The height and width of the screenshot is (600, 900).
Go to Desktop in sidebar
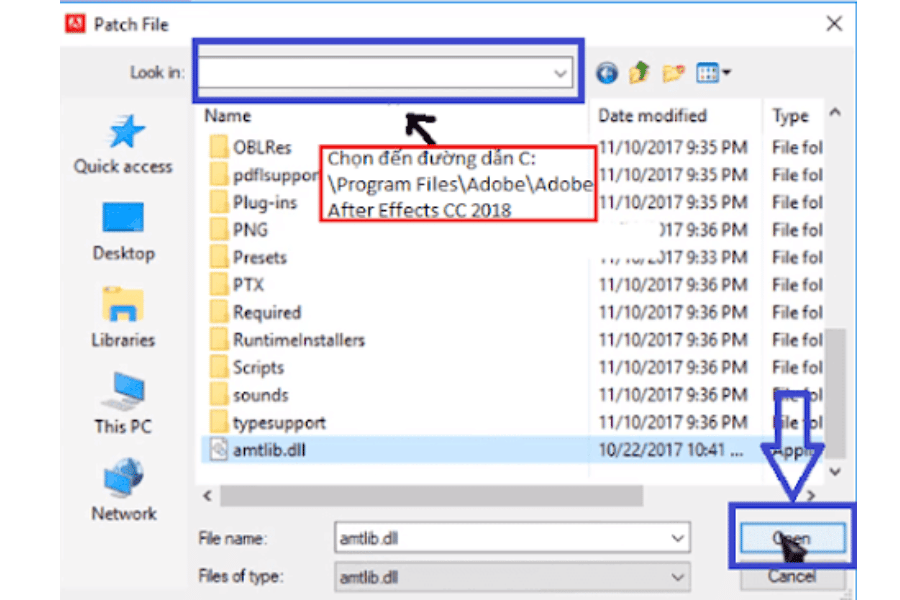[123, 231]
